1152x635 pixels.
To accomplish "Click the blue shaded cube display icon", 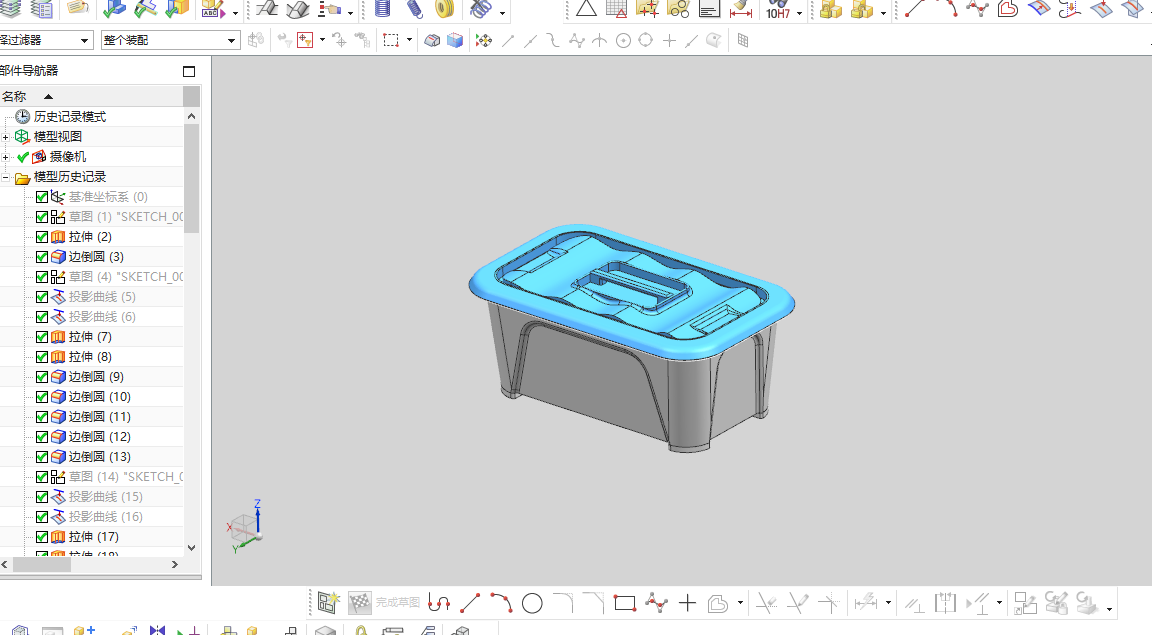I will (x=456, y=40).
